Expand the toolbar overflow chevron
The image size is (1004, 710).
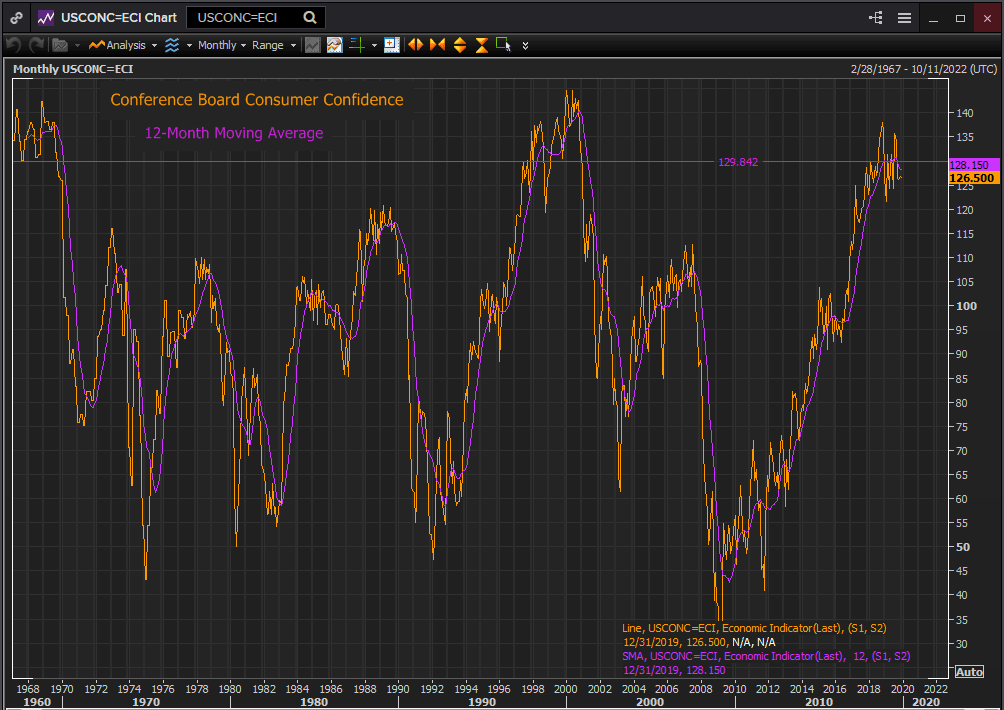[x=525, y=45]
